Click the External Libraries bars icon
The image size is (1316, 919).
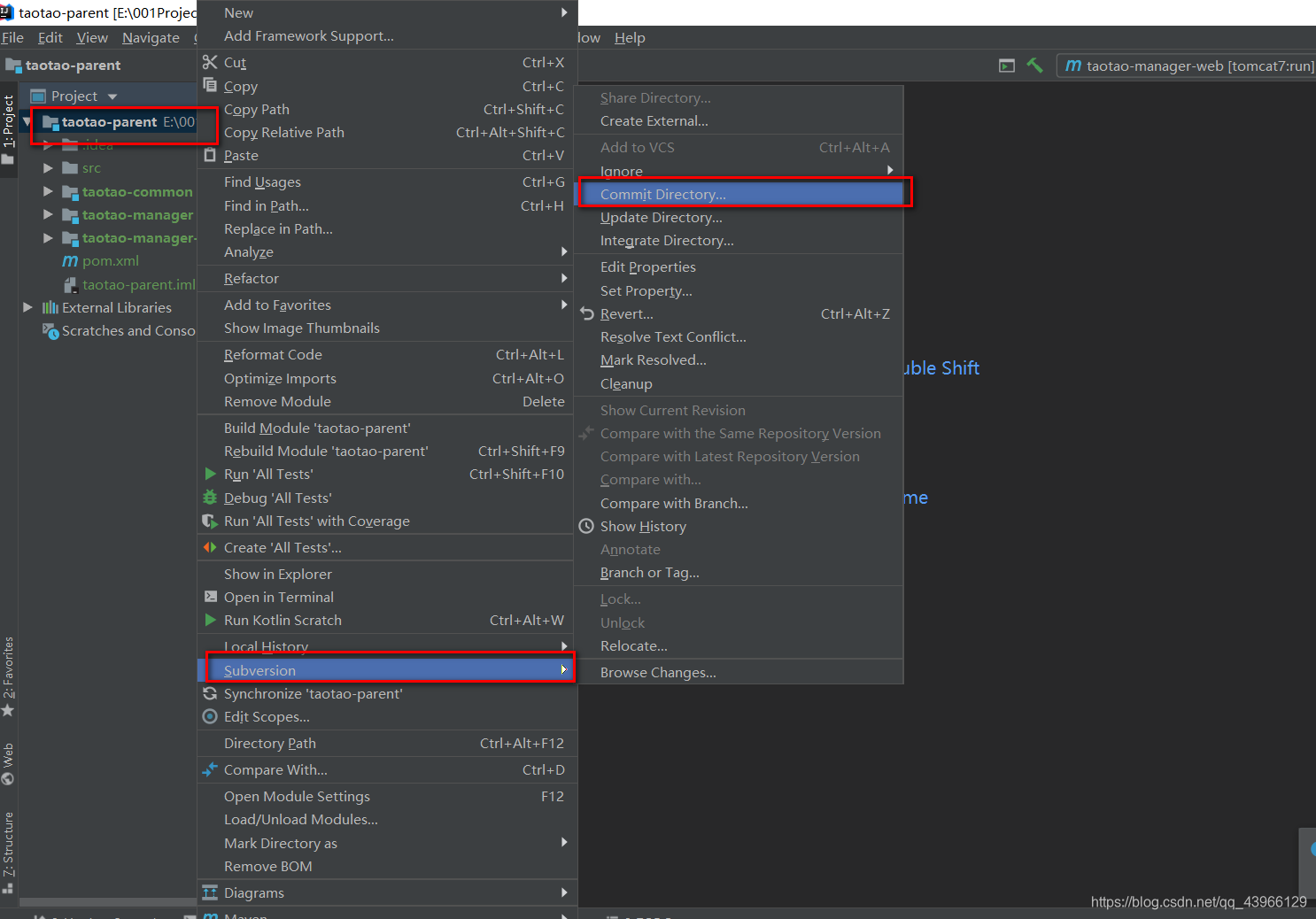pyautogui.click(x=50, y=307)
